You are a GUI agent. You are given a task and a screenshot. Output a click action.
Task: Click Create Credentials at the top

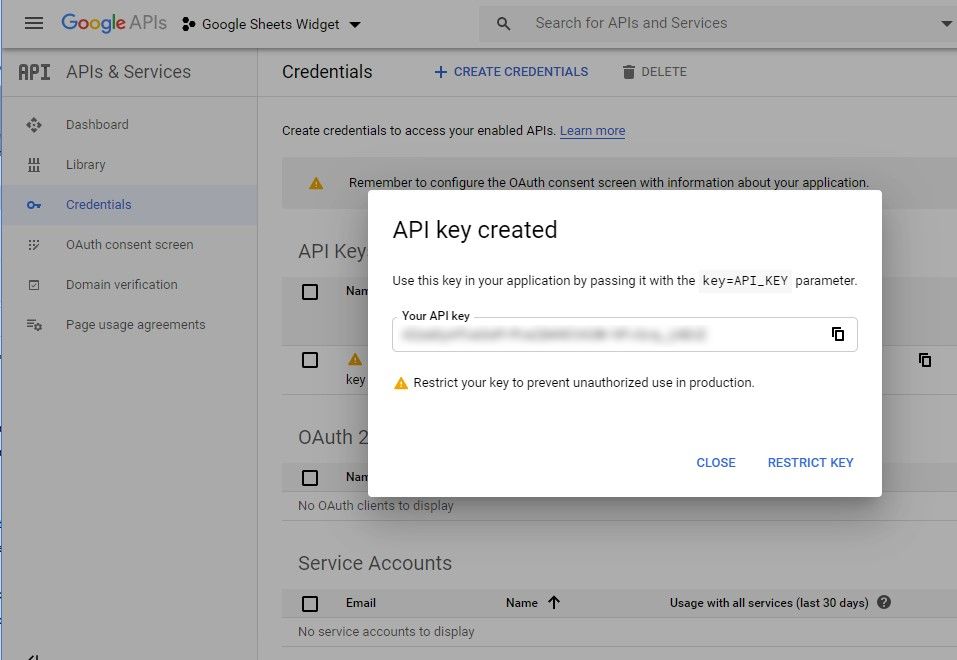(x=511, y=72)
